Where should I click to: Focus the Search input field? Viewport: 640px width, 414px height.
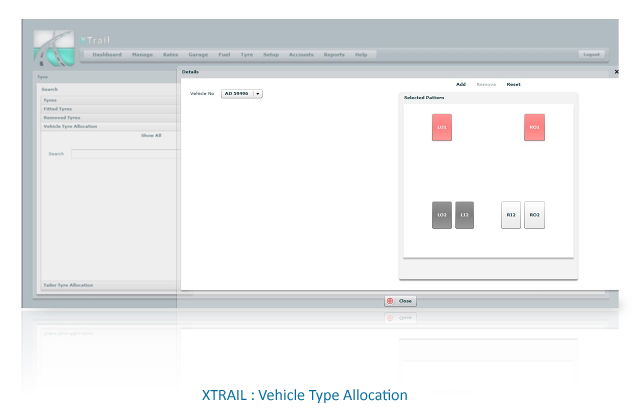click(124, 154)
